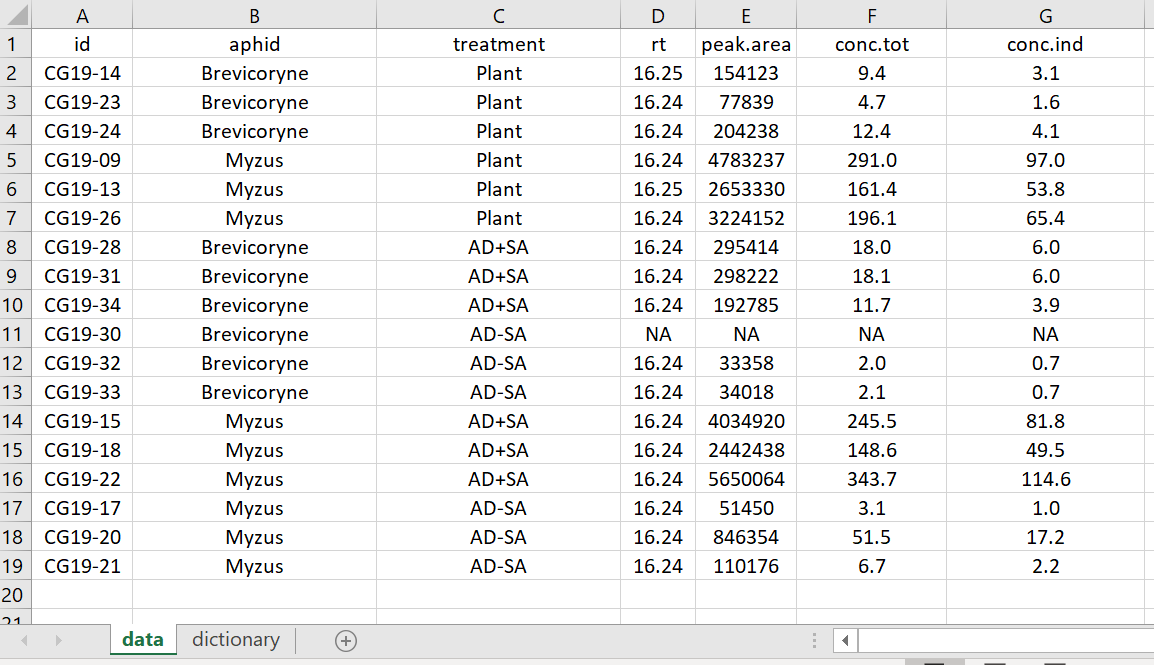This screenshot has height=665, width=1154.
Task: Click the treatment header cell
Action: click(498, 44)
